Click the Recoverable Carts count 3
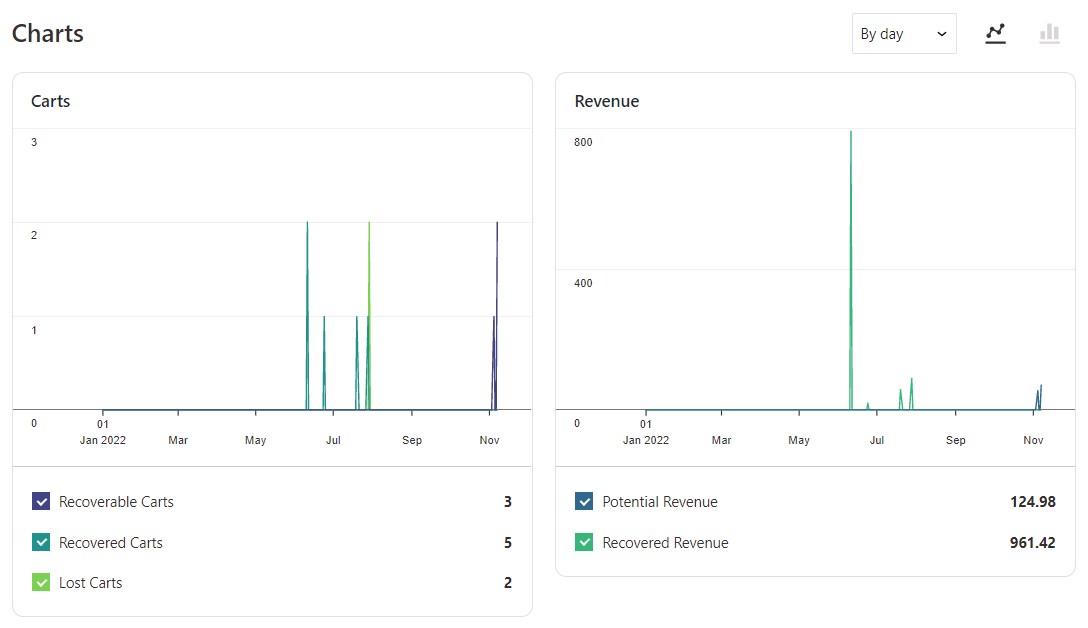Image resolution: width=1088 pixels, height=628 pixels. coord(508,502)
